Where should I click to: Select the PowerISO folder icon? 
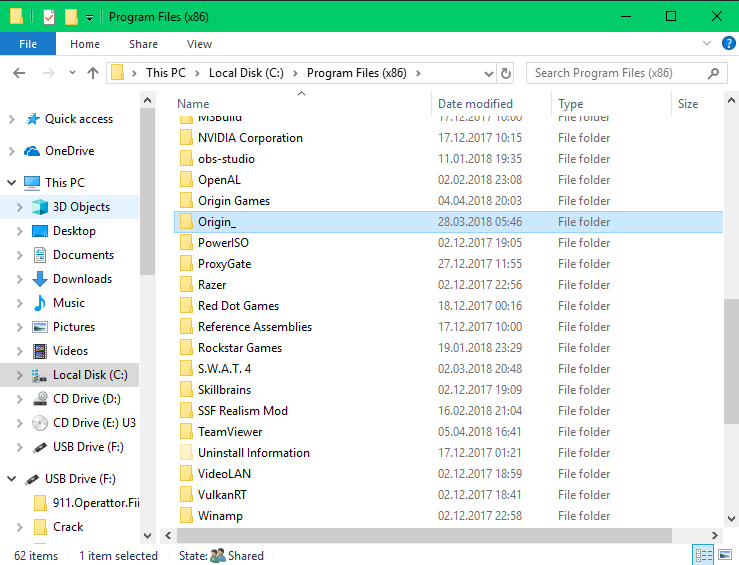tap(186, 243)
